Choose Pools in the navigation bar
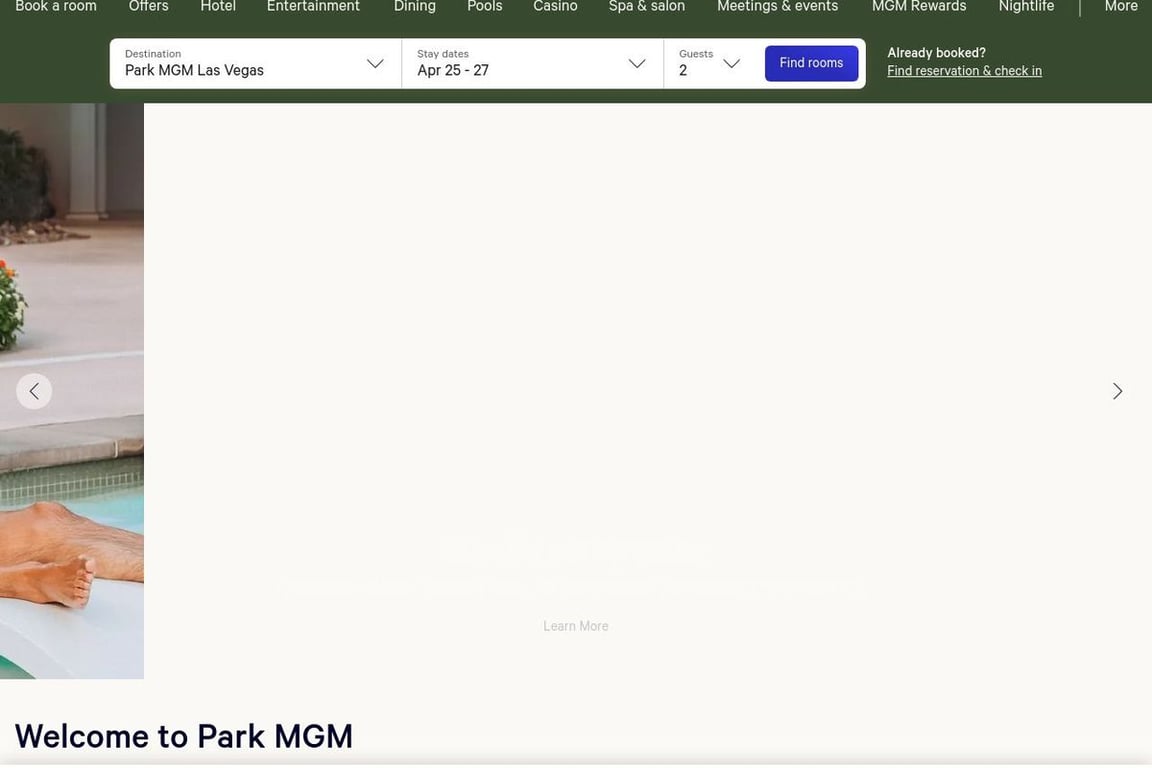The image size is (1152, 768). point(484,7)
